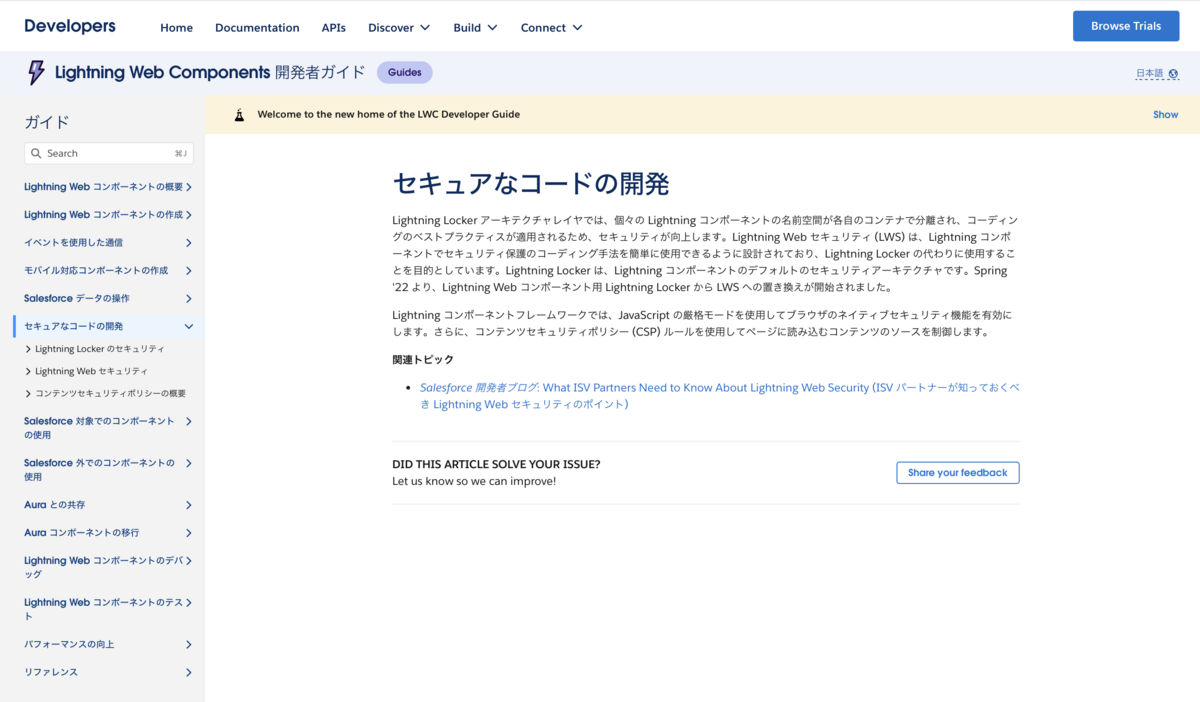This screenshot has height=702, width=1200.
Task: Click the Guides badge
Action: coord(405,72)
